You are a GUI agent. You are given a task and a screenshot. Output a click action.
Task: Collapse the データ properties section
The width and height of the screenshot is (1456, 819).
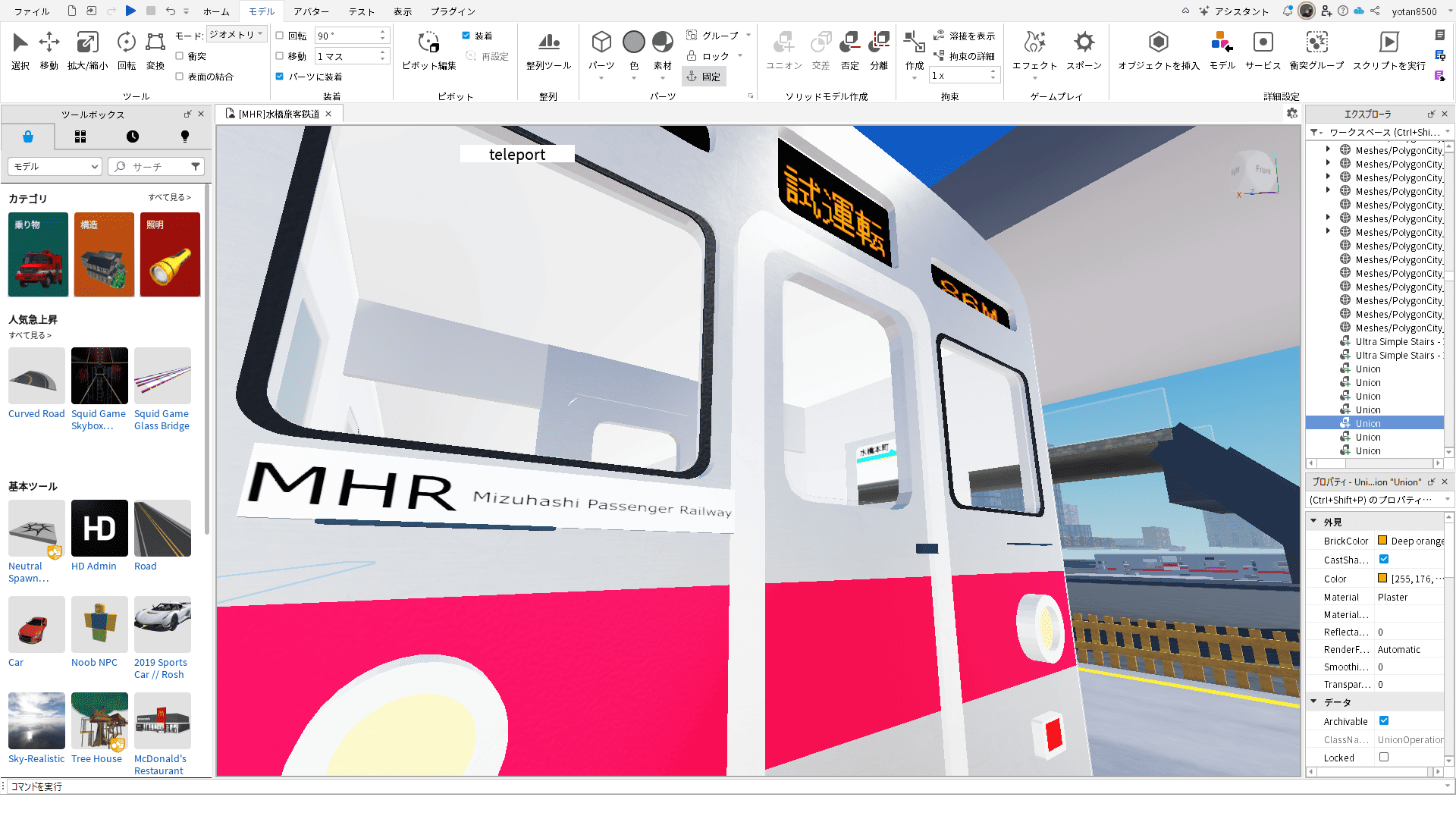pyautogui.click(x=1313, y=702)
